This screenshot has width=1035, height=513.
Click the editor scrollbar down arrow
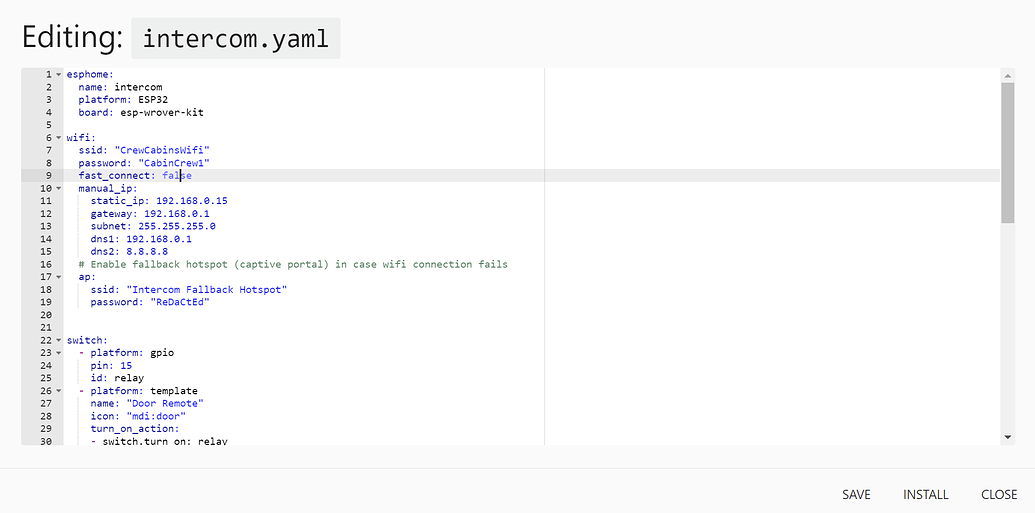tap(1007, 437)
